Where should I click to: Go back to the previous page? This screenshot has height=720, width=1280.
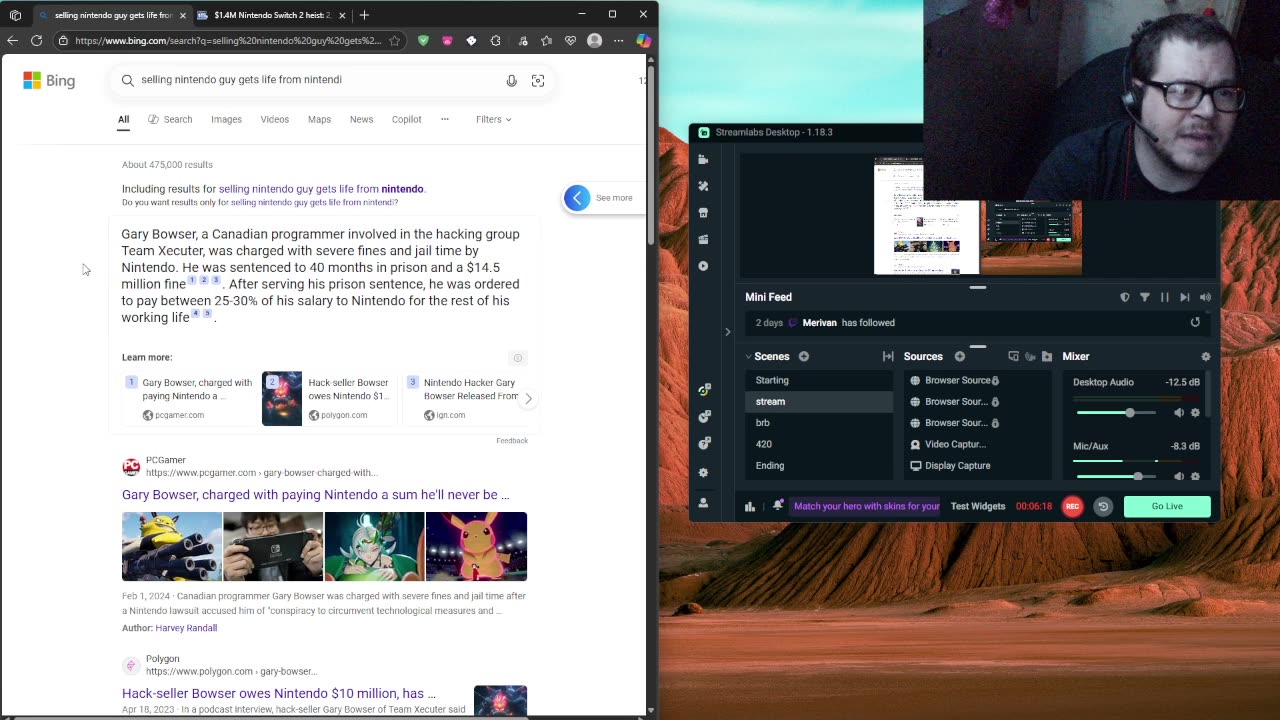[12, 41]
